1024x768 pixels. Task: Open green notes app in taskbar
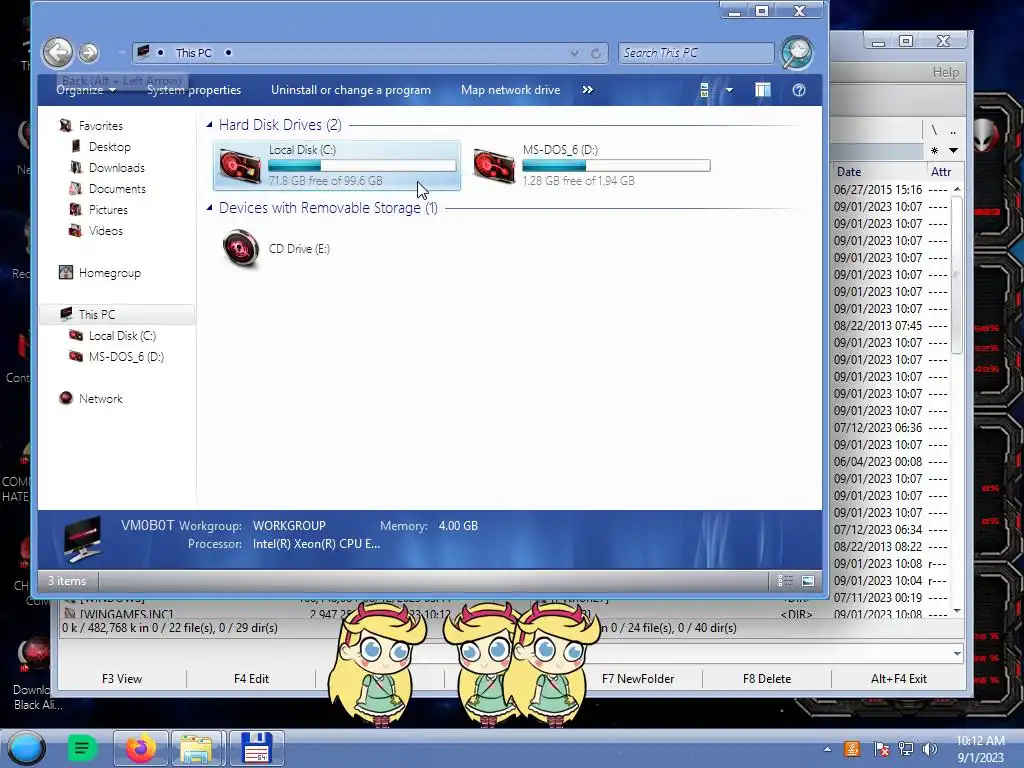tap(82, 748)
